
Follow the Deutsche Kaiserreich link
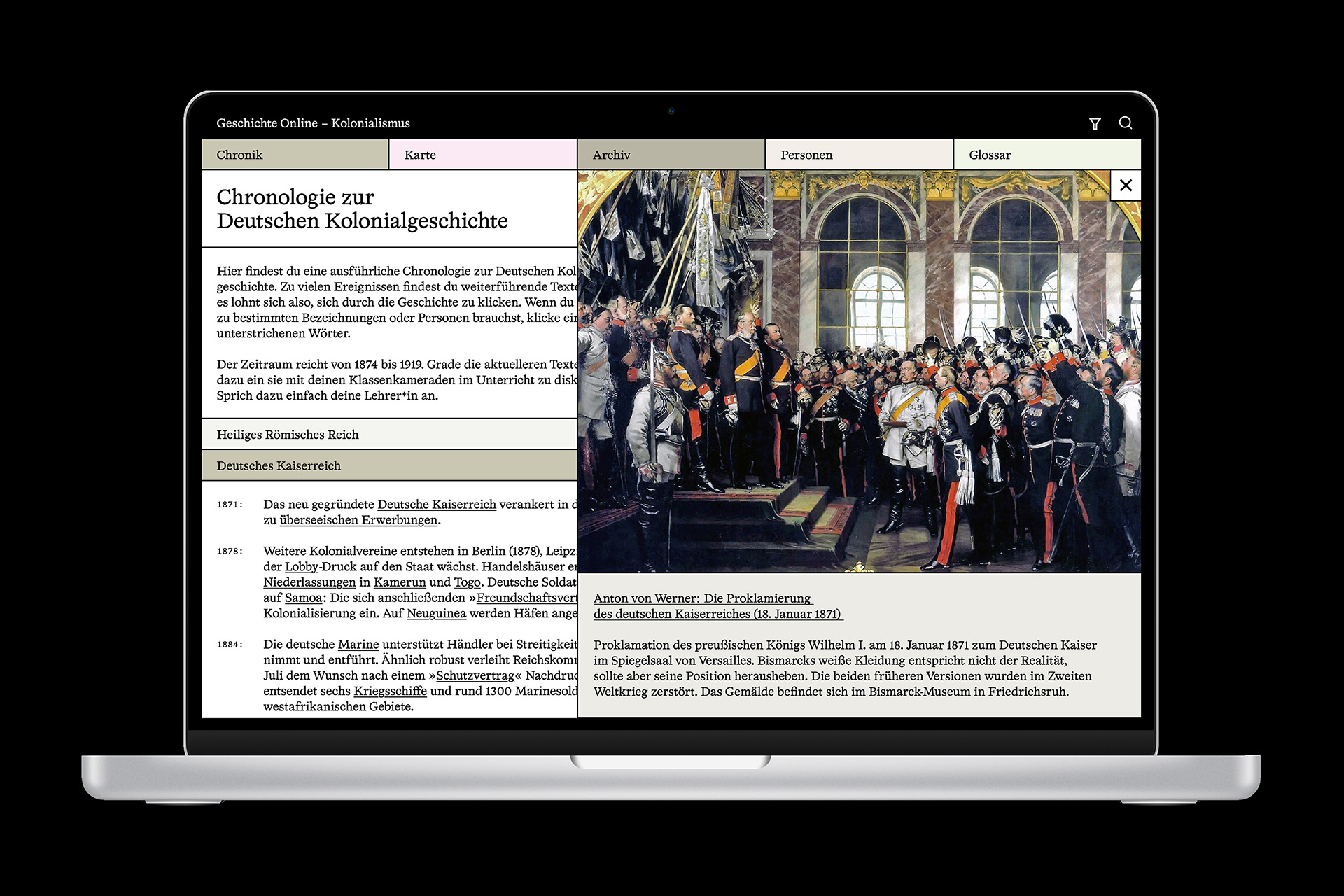[x=437, y=505]
